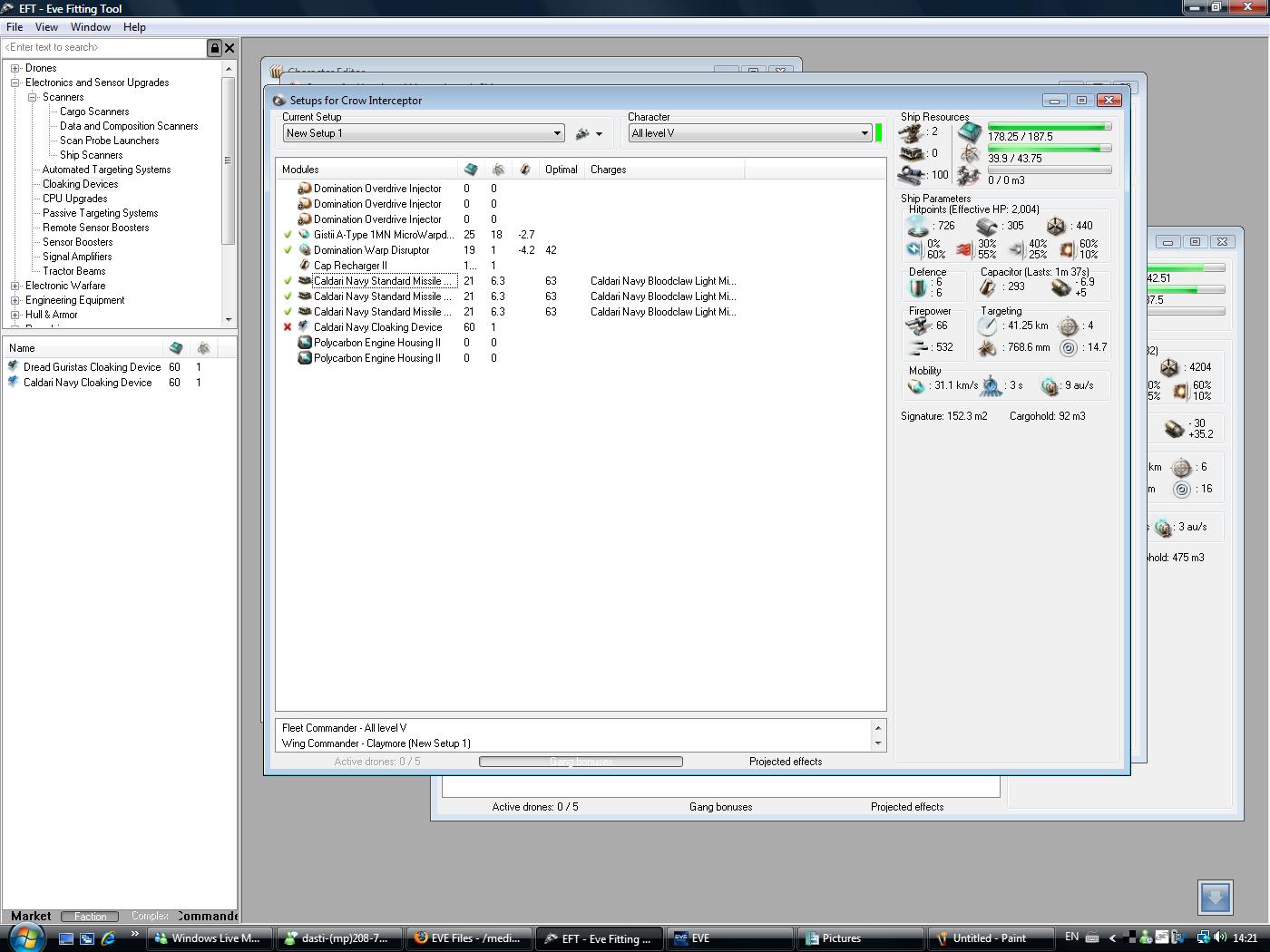Collapse the Scanners subcategory
The width and height of the screenshot is (1270, 952).
pos(33,97)
